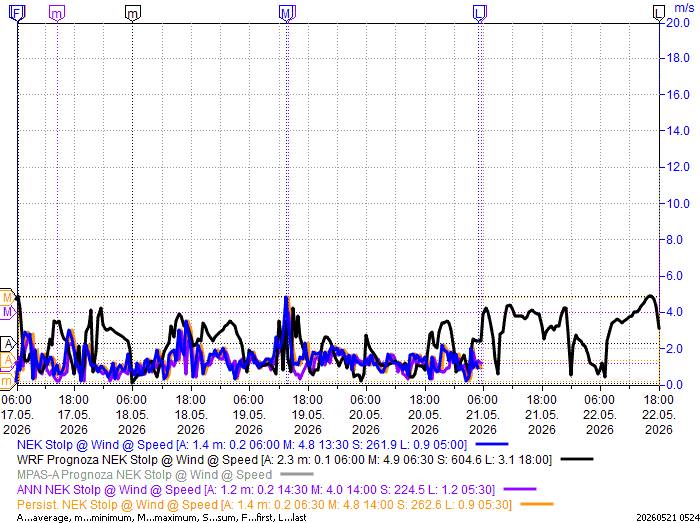Image resolution: width=700 pixels, height=523 pixels.
Task: Click the blue M maximum marker at top
Action: point(287,13)
